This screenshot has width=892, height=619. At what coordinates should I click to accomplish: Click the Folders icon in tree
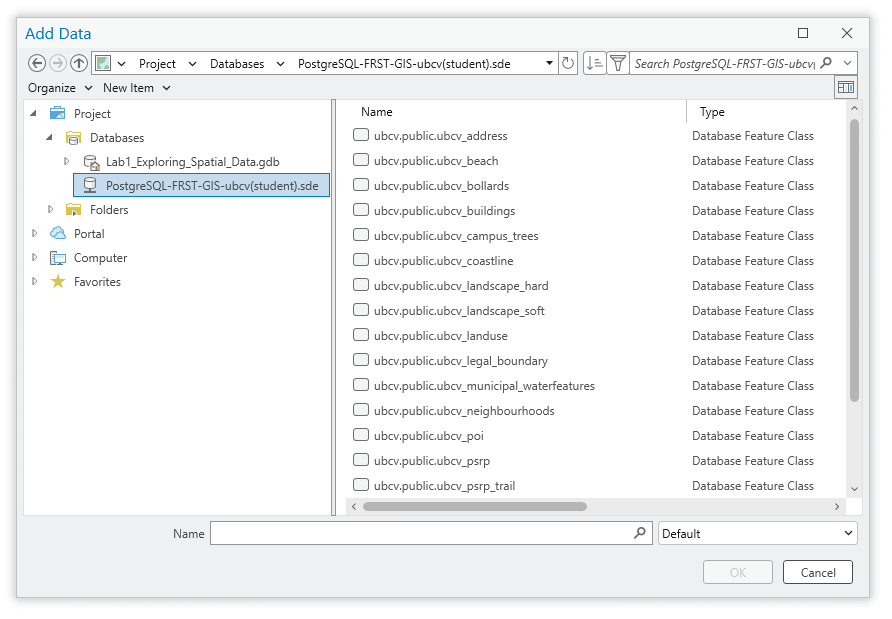(x=73, y=210)
